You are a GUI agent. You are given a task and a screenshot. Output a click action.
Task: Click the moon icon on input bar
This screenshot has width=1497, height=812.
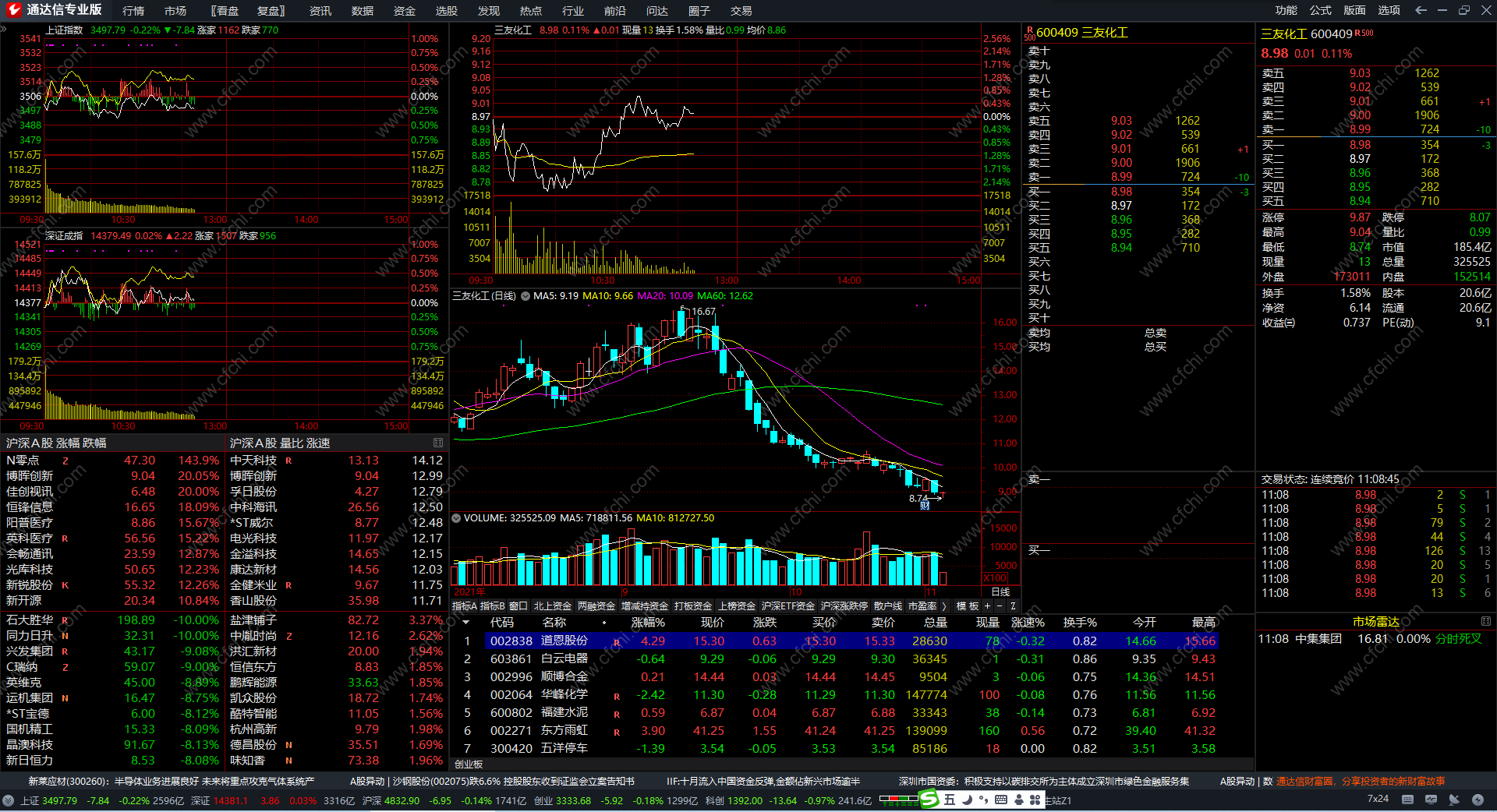pyautogui.click(x=967, y=800)
